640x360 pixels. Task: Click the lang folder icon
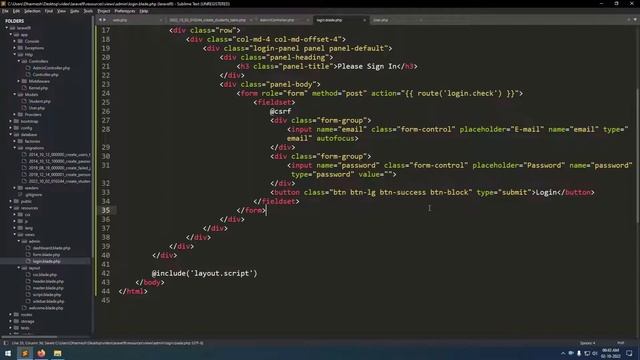pos(20,228)
